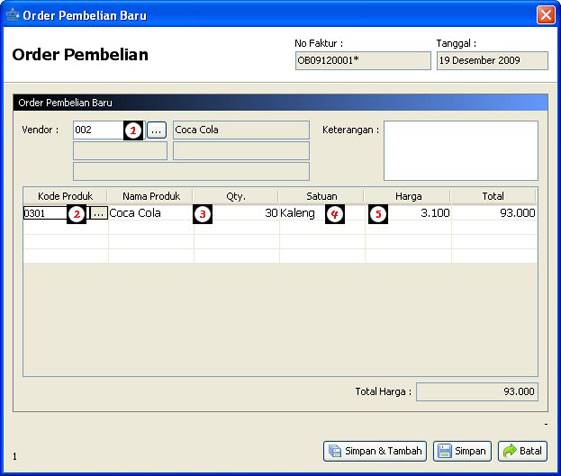Click the Simpan & Tambah button
Image resolution: width=561 pixels, height=476 pixels.
[x=375, y=451]
